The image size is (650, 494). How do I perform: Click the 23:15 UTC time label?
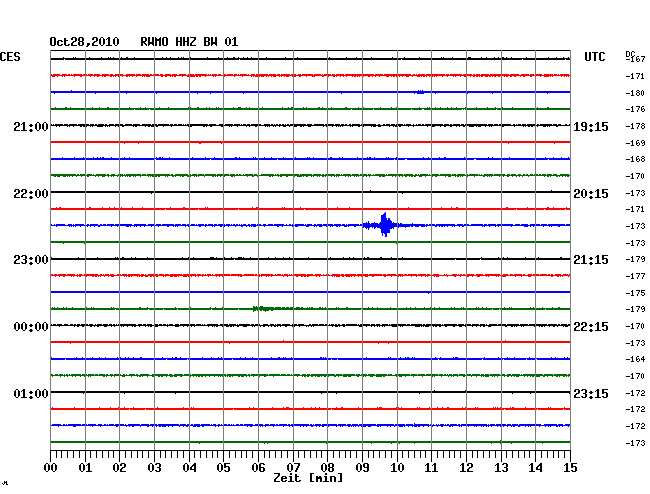[x=591, y=394]
